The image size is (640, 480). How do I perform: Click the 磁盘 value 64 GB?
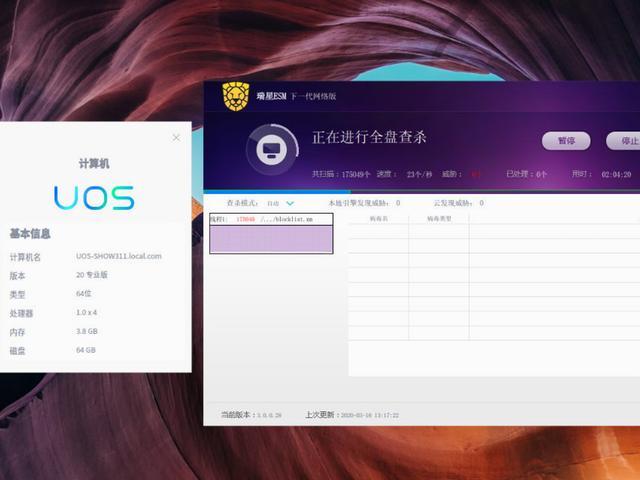click(x=86, y=350)
